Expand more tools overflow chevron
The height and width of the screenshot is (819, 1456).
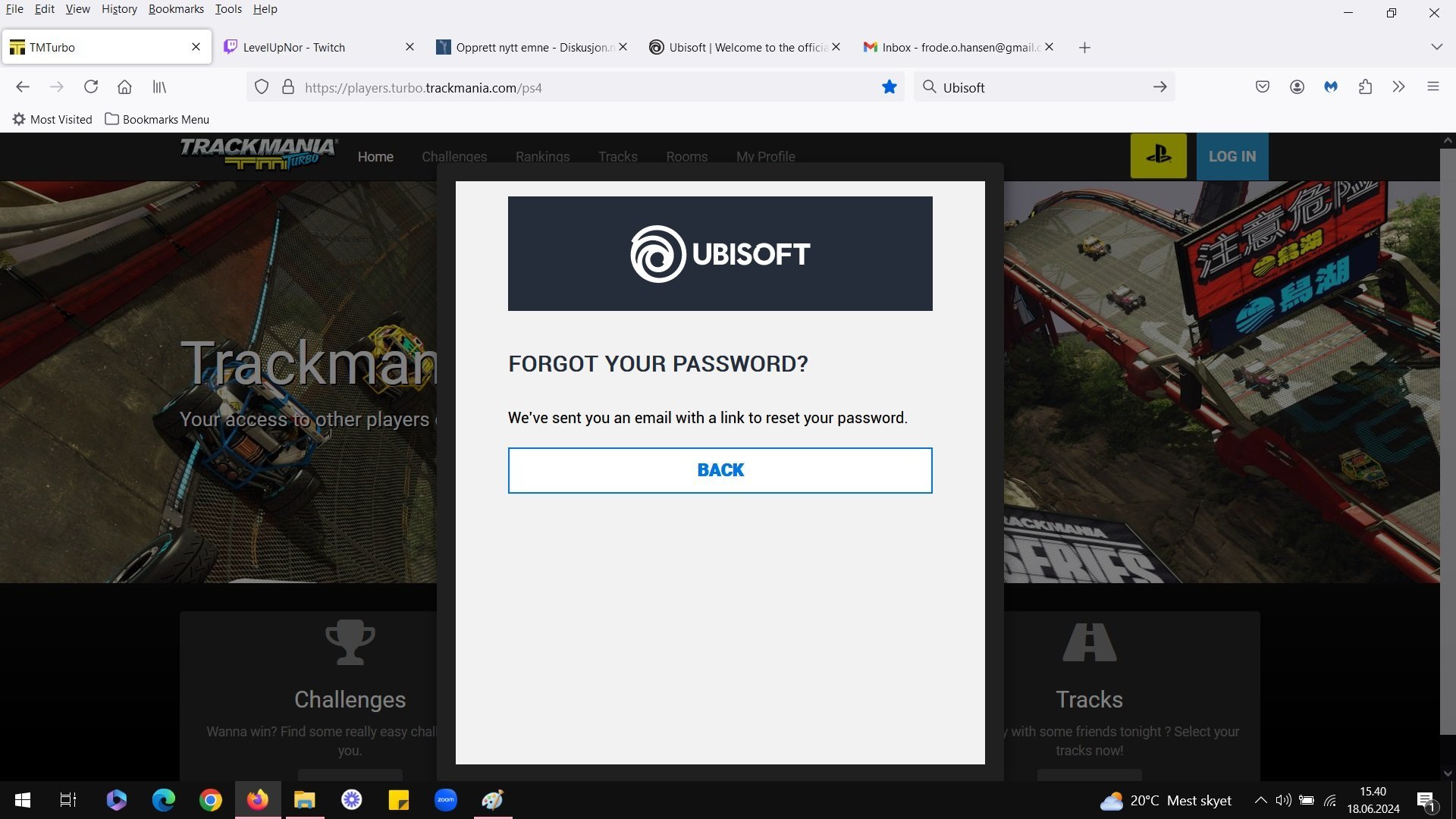pos(1399,87)
